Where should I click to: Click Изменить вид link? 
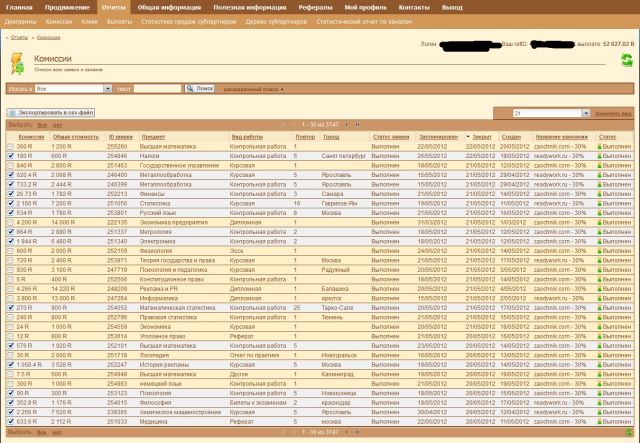614,114
